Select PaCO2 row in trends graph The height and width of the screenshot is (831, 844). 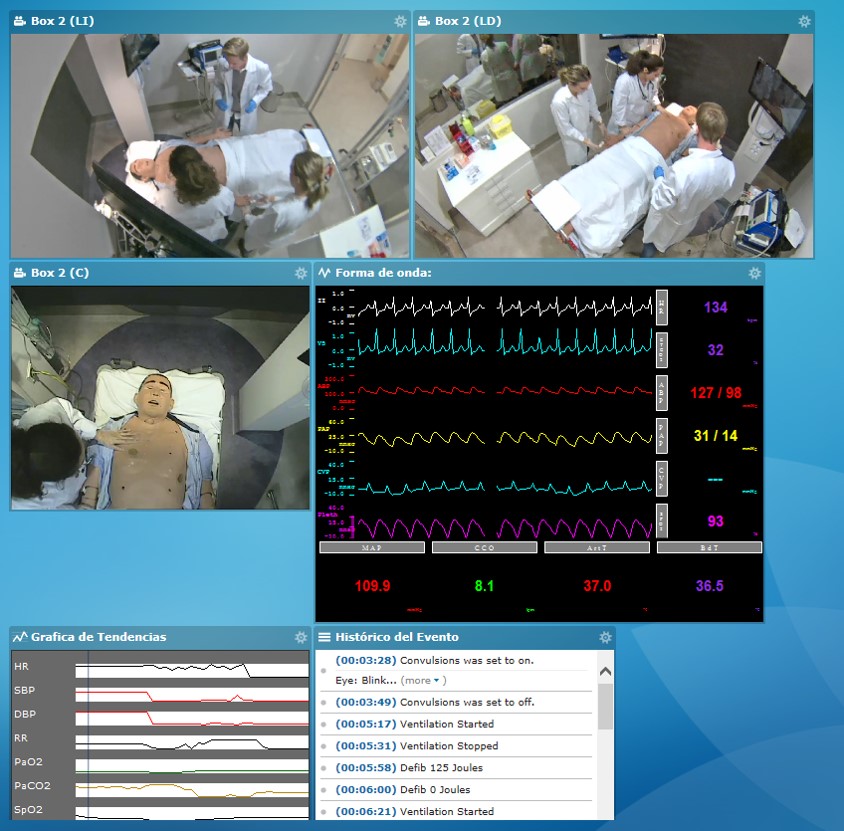coord(160,790)
